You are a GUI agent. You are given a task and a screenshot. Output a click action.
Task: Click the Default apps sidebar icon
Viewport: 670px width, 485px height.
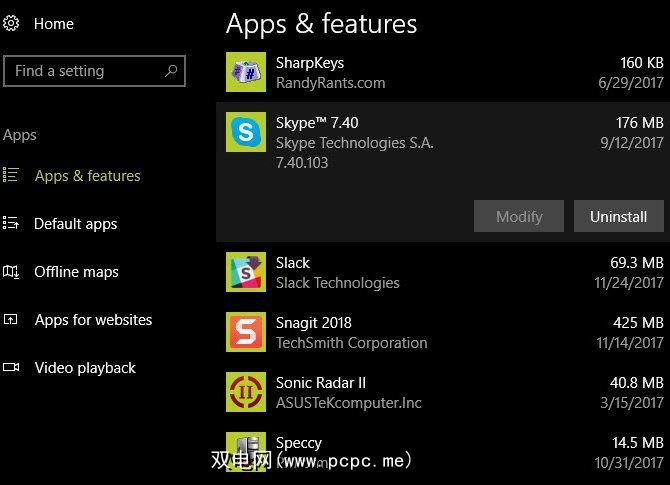pyautogui.click(x=11, y=223)
